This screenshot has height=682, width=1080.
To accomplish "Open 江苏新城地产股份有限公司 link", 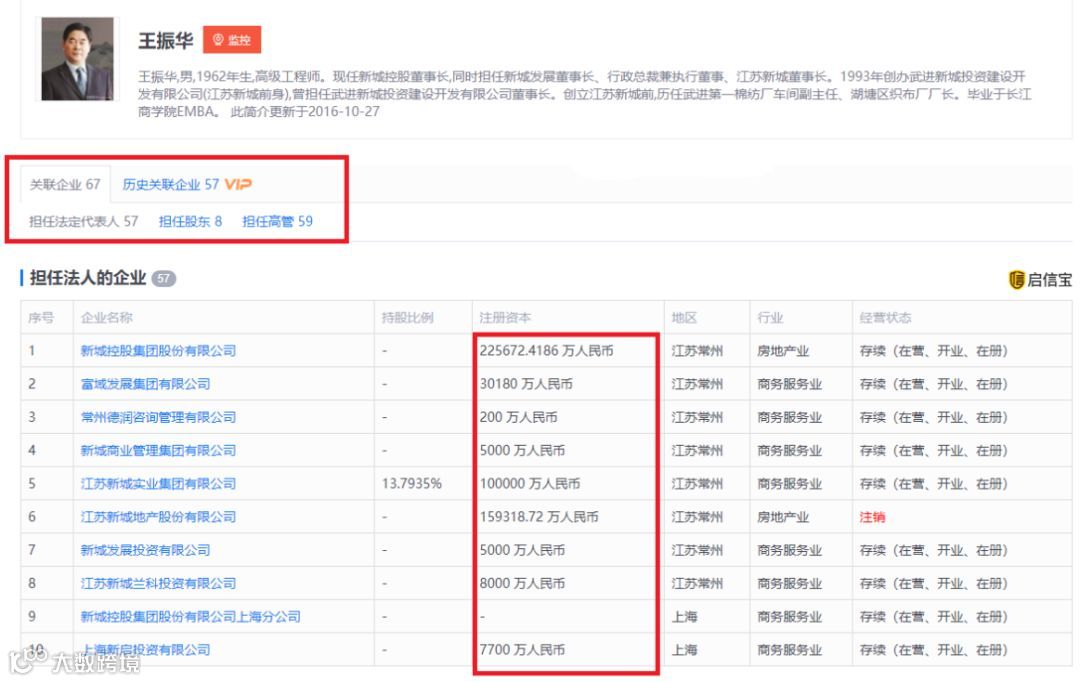I will click(158, 517).
